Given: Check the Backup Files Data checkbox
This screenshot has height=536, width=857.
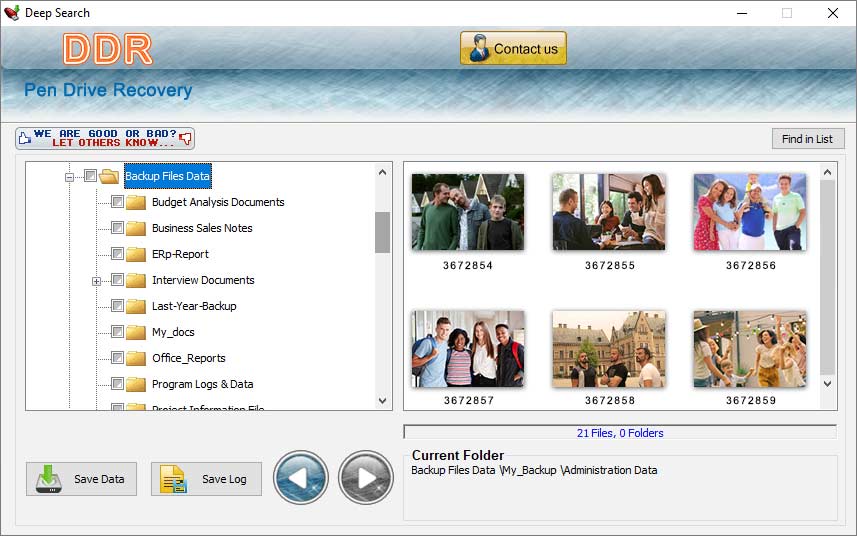Looking at the screenshot, I should 91,175.
